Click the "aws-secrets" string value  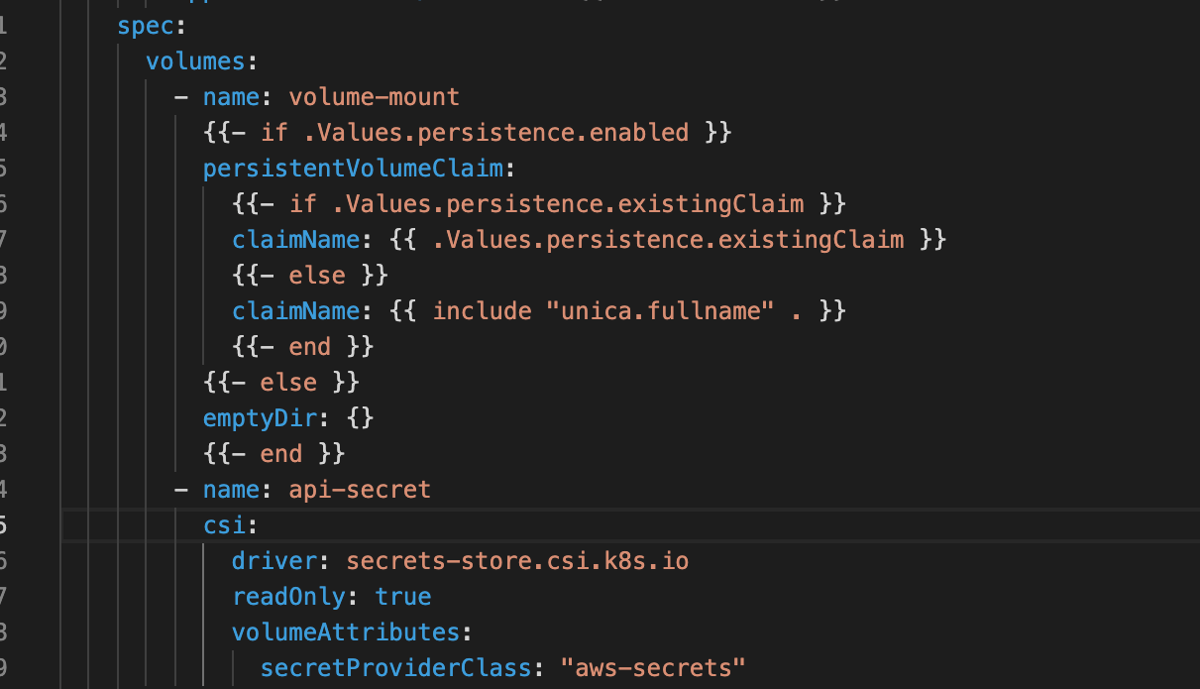pyautogui.click(x=661, y=668)
